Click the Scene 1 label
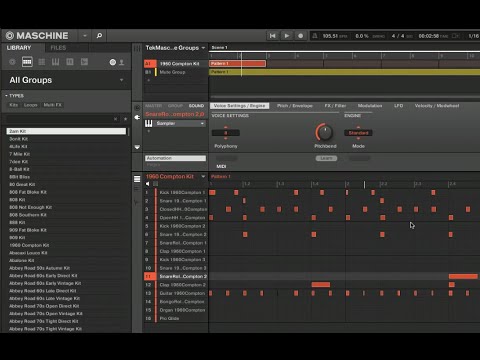The height and width of the screenshot is (360, 480). coord(219,48)
